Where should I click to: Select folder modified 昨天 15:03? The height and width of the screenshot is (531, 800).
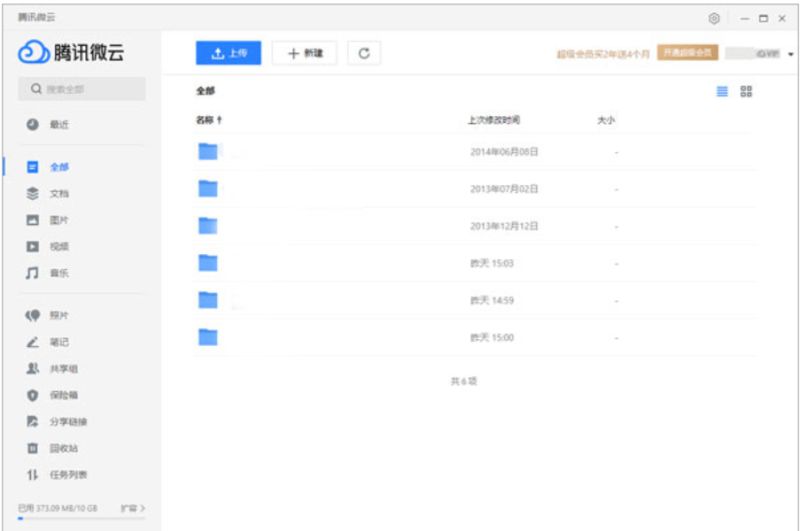[x=474, y=263]
